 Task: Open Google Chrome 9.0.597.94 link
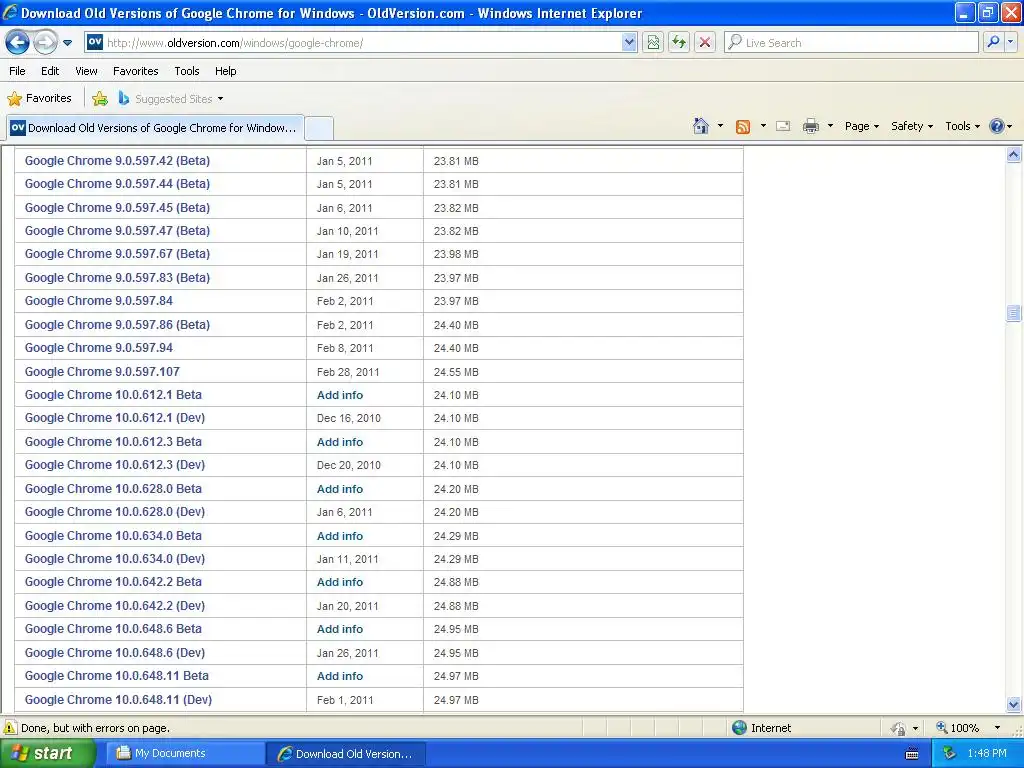(99, 348)
